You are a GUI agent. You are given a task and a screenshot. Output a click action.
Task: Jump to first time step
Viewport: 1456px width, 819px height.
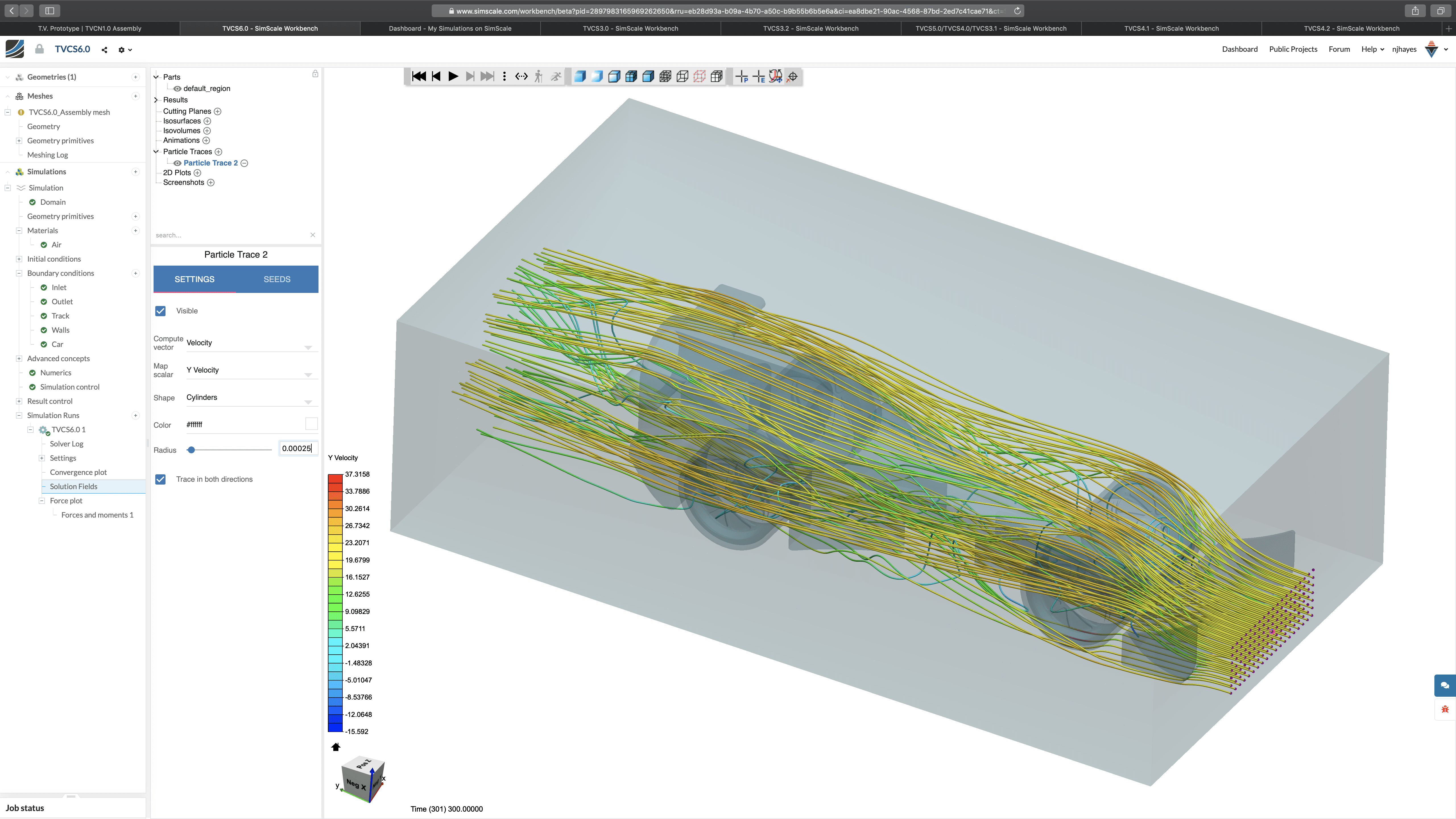click(x=419, y=76)
